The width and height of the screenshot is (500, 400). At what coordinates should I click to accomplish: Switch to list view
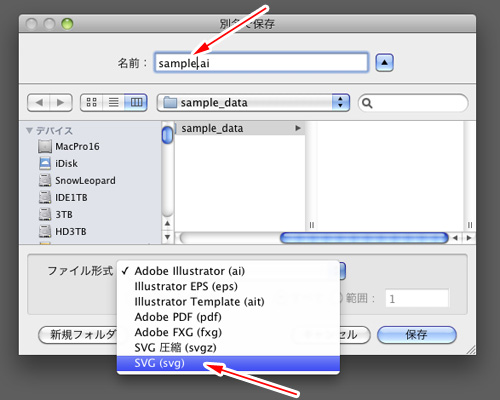(x=114, y=102)
